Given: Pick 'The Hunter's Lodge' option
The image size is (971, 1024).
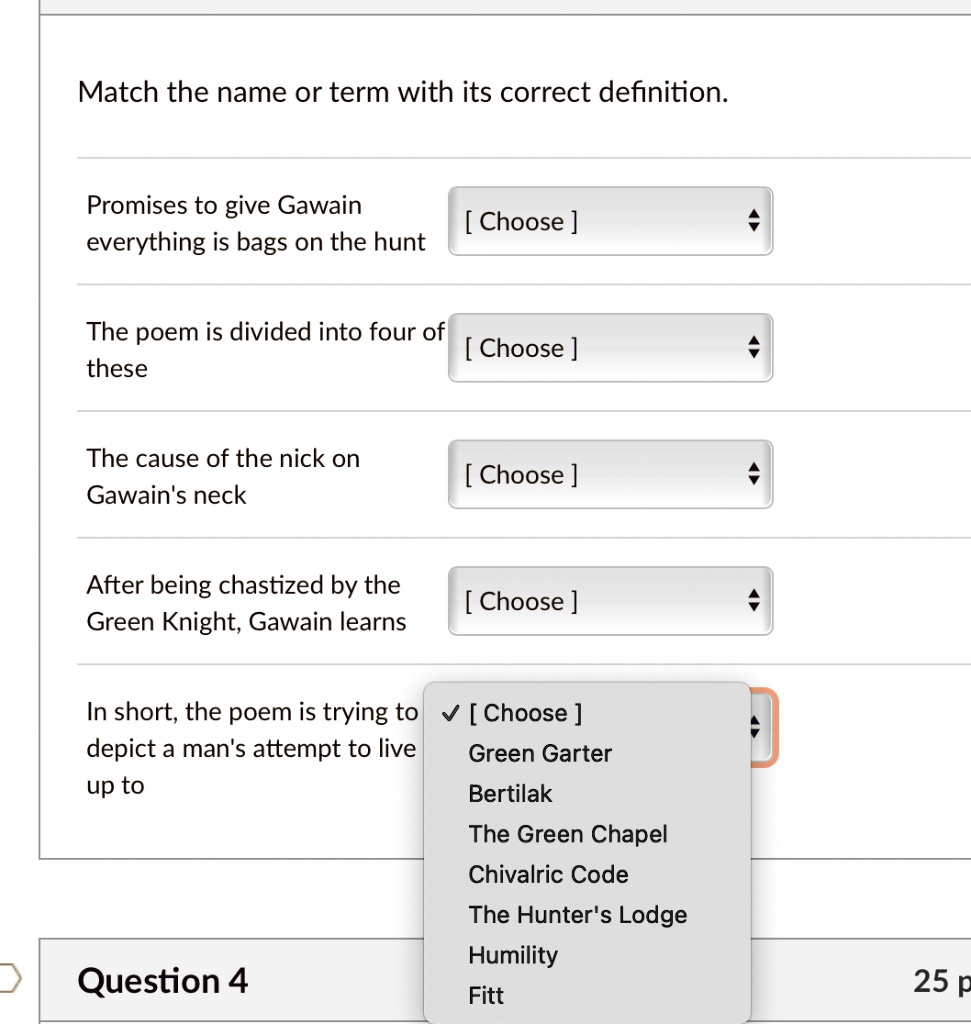Looking at the screenshot, I should pyautogui.click(x=577, y=914).
